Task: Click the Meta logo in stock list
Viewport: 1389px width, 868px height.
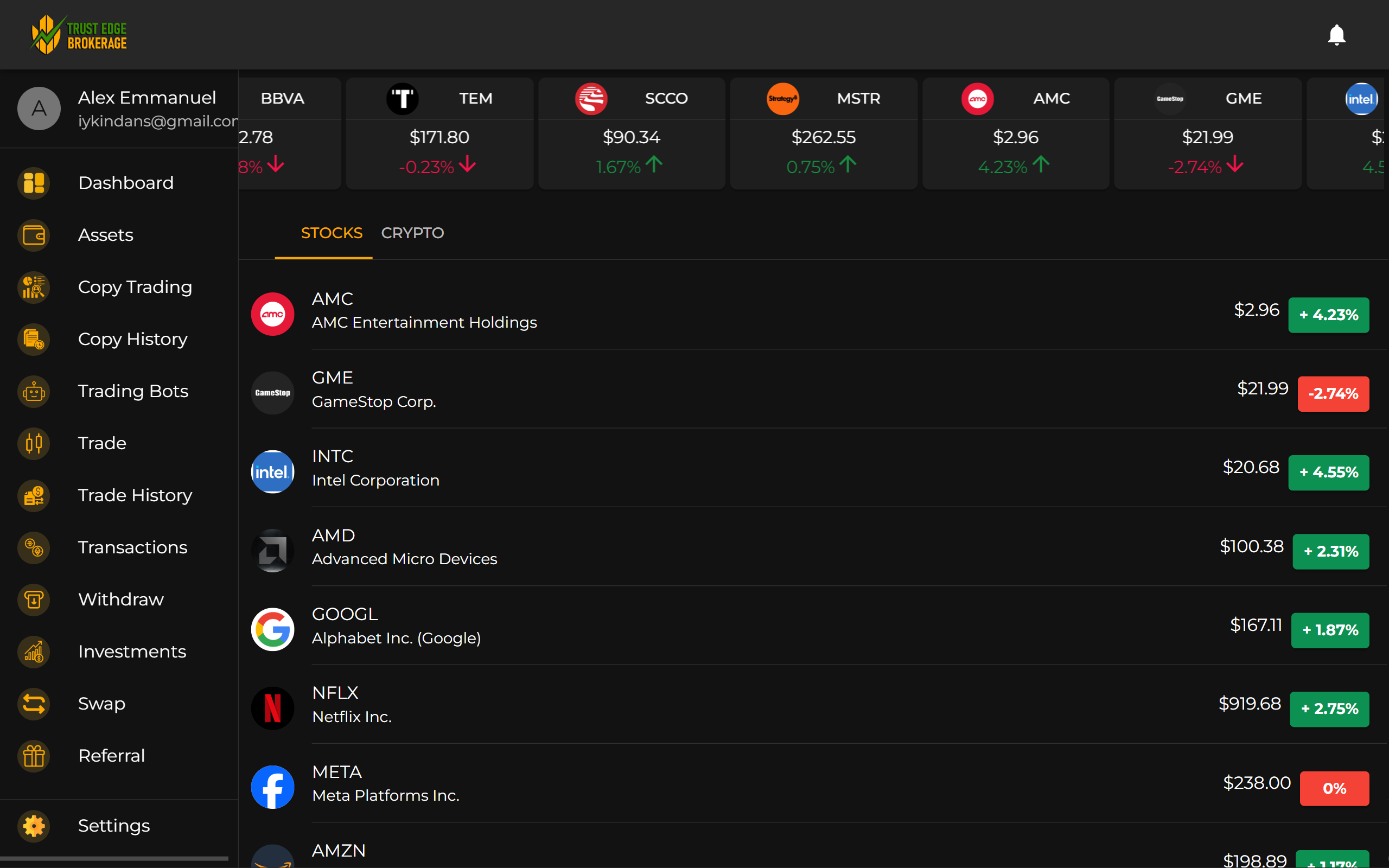Action: [272, 787]
